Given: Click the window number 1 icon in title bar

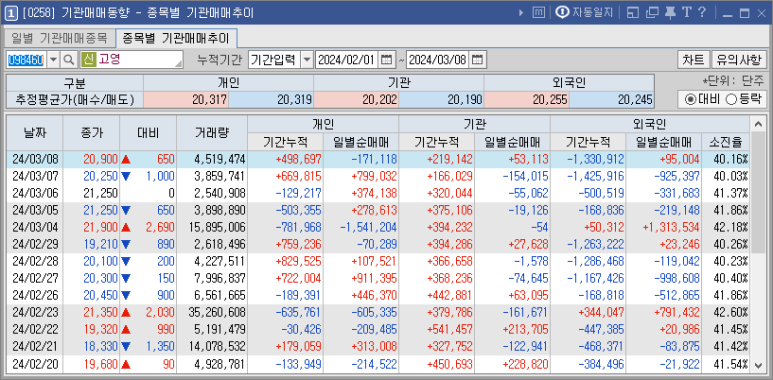Looking at the screenshot, I should coord(12,13).
